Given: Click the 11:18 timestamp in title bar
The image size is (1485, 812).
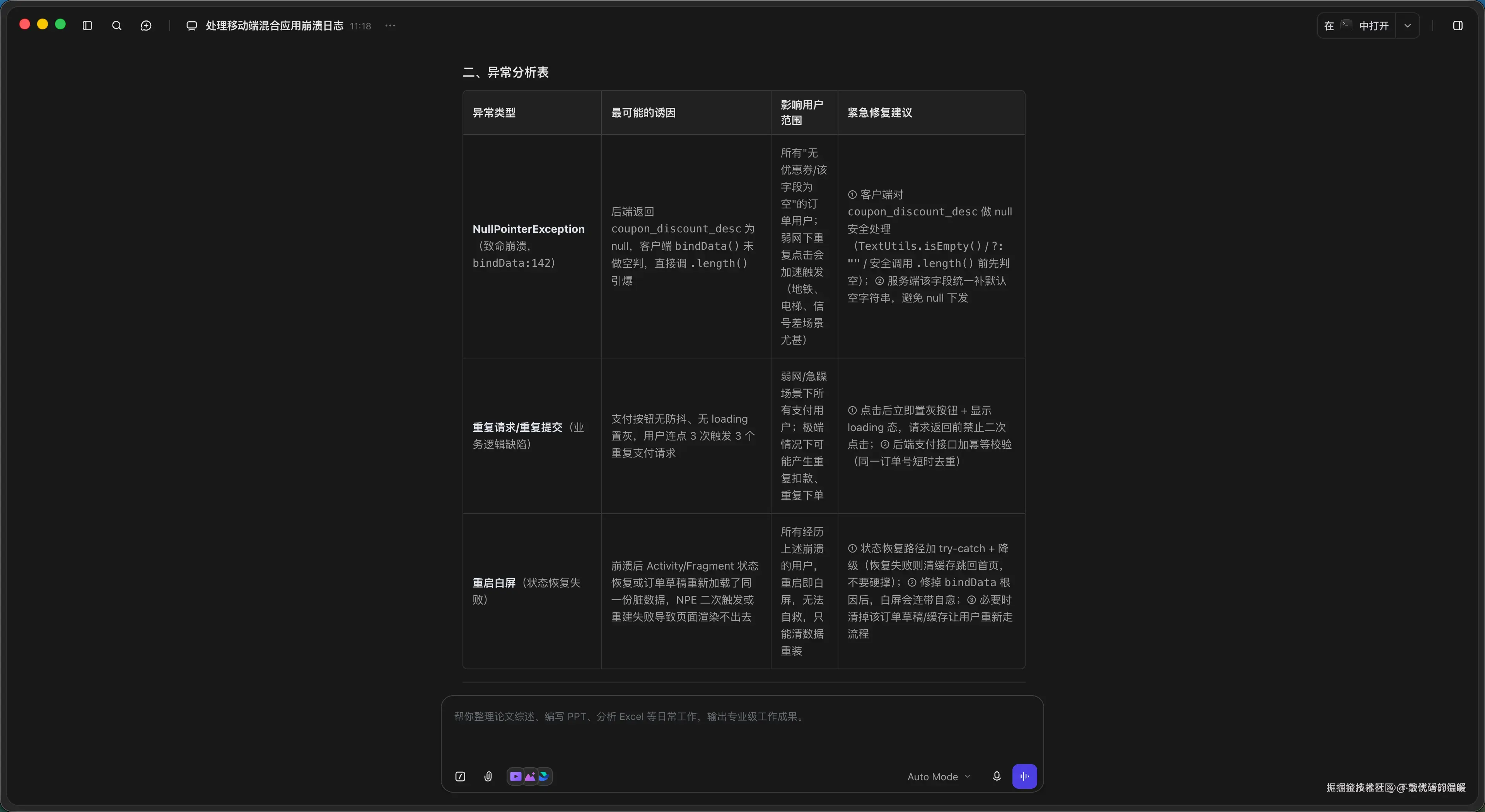Looking at the screenshot, I should click(x=360, y=26).
